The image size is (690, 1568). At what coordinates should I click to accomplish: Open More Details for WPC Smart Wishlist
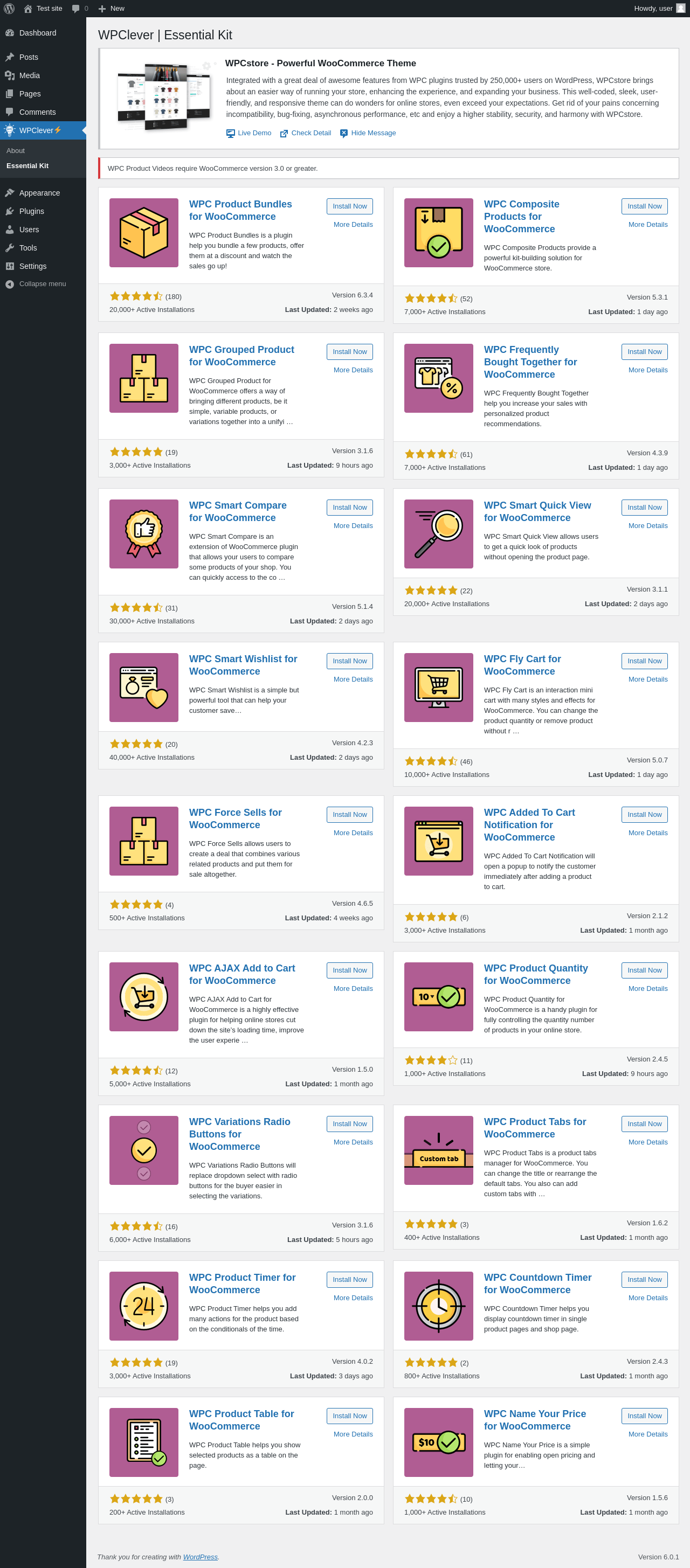(x=353, y=679)
